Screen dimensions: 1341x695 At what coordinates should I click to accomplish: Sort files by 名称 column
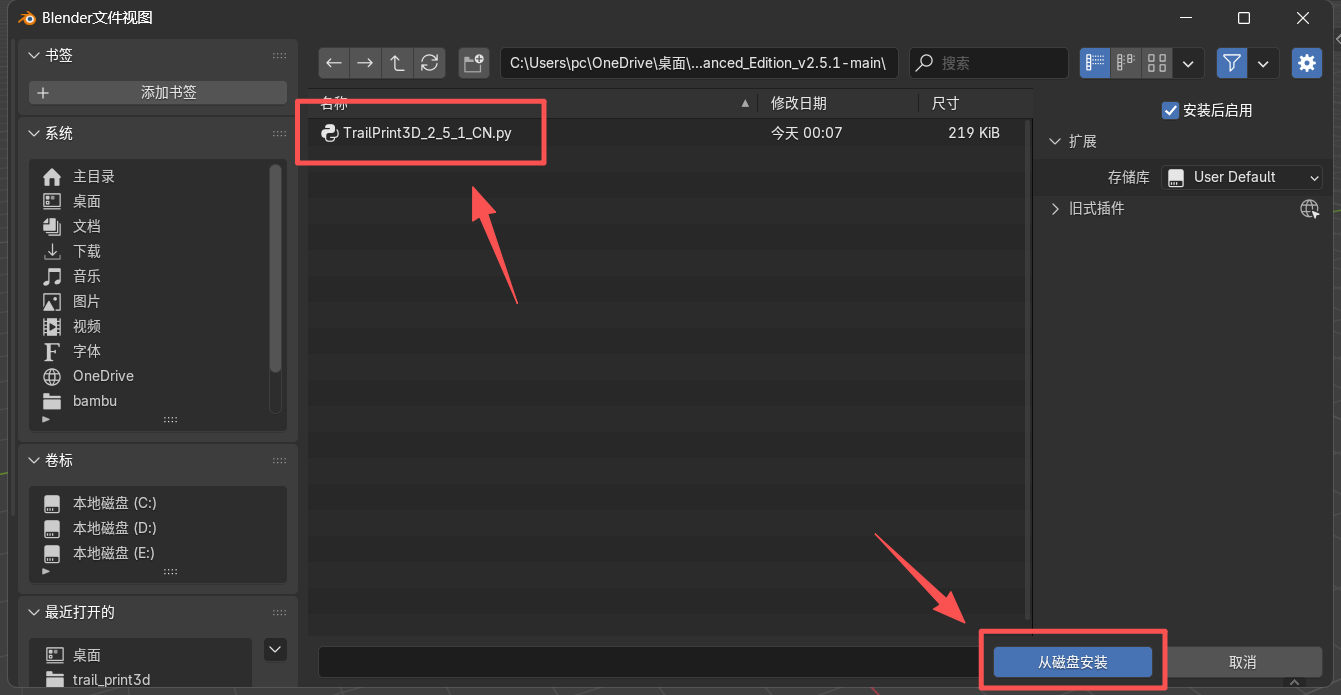tap(533, 103)
